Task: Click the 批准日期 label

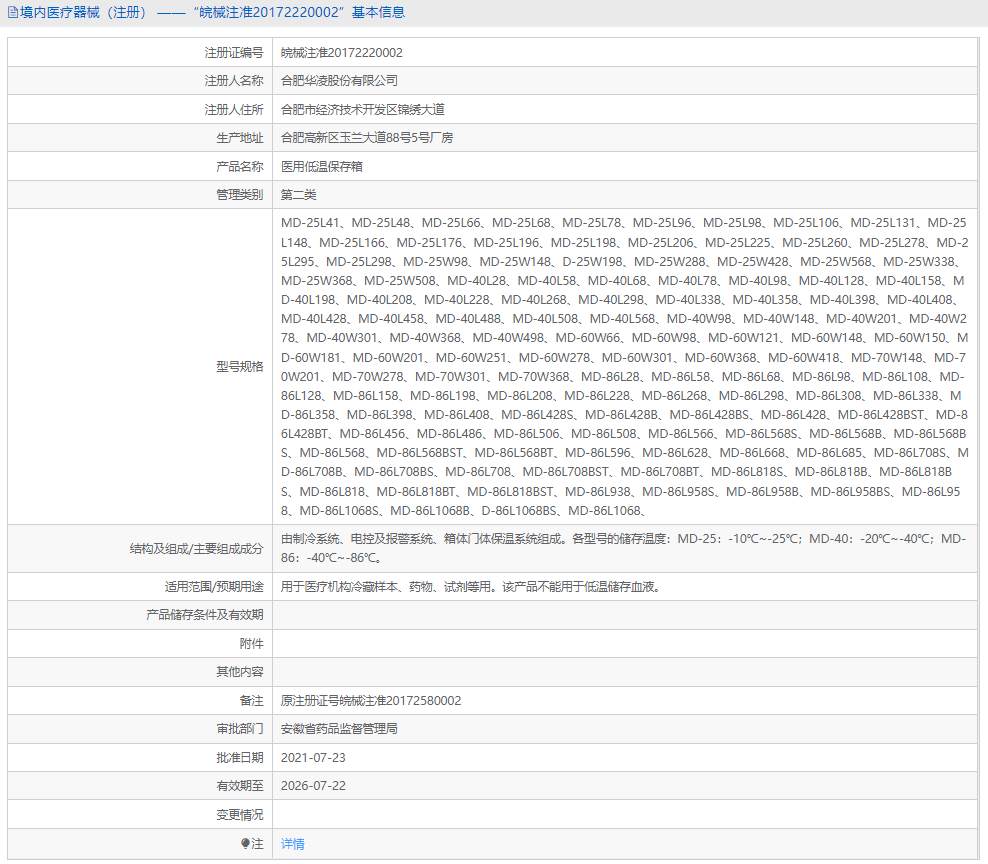Action: [x=239, y=757]
